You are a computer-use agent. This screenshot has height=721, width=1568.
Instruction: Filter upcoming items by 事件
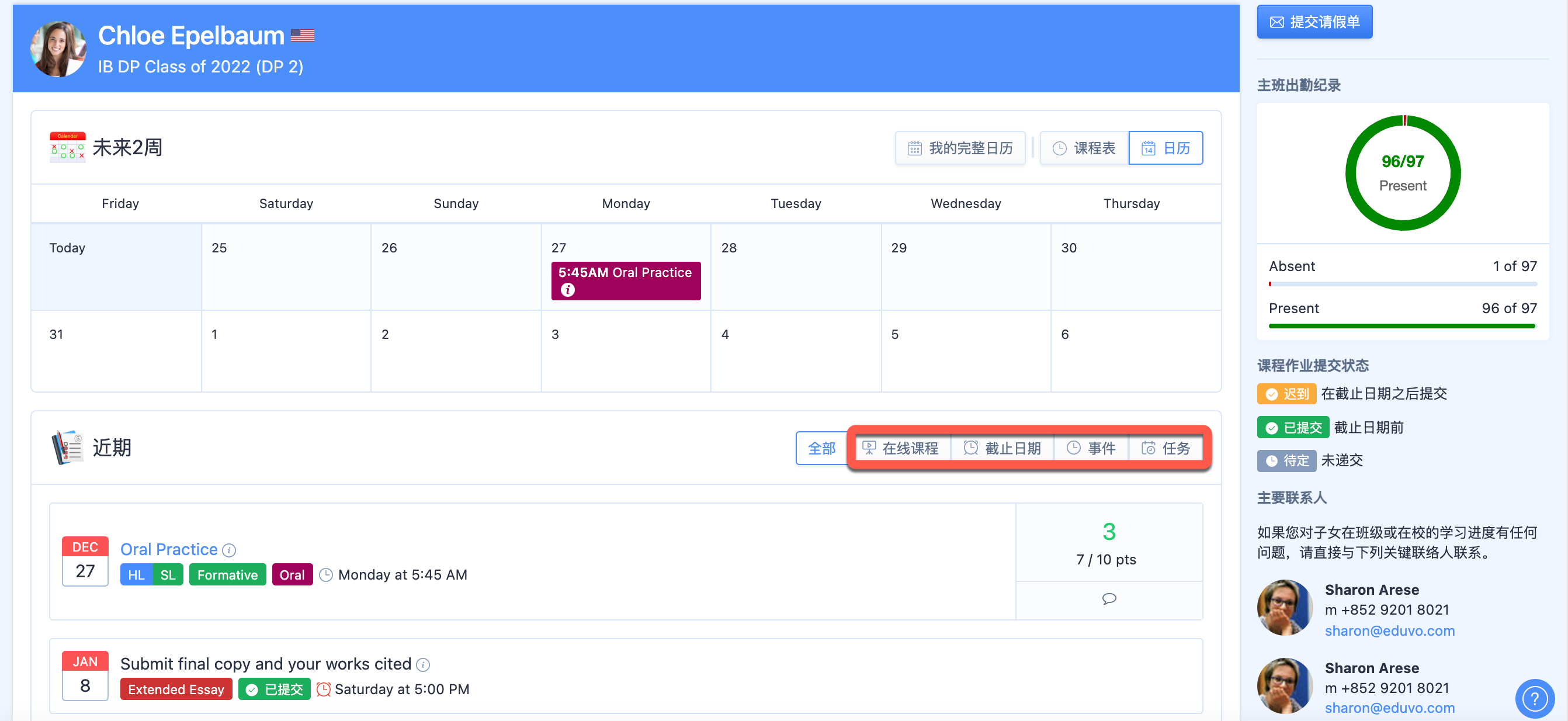[1091, 448]
